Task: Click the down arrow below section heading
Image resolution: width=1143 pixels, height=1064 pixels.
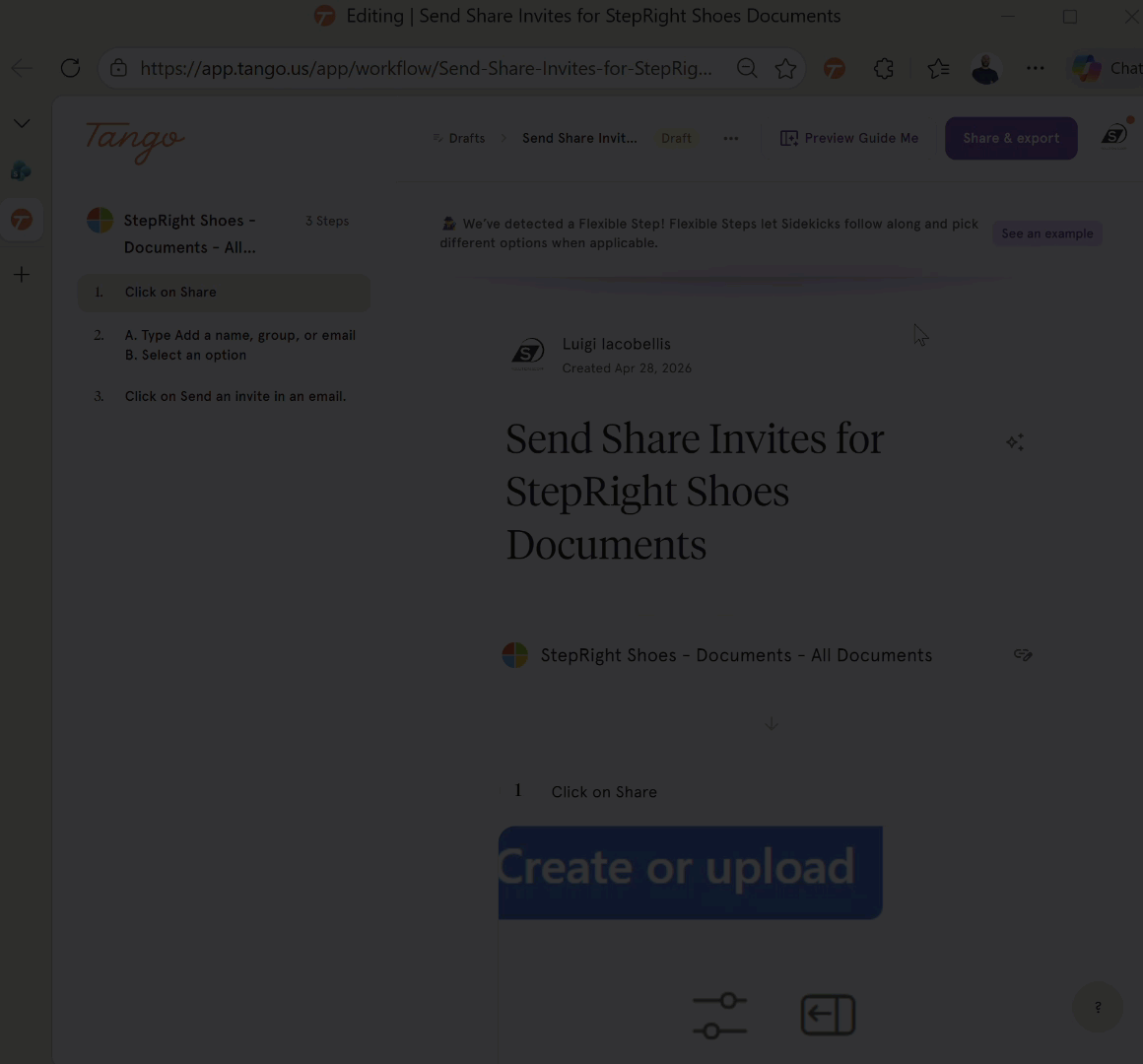Action: (x=772, y=724)
